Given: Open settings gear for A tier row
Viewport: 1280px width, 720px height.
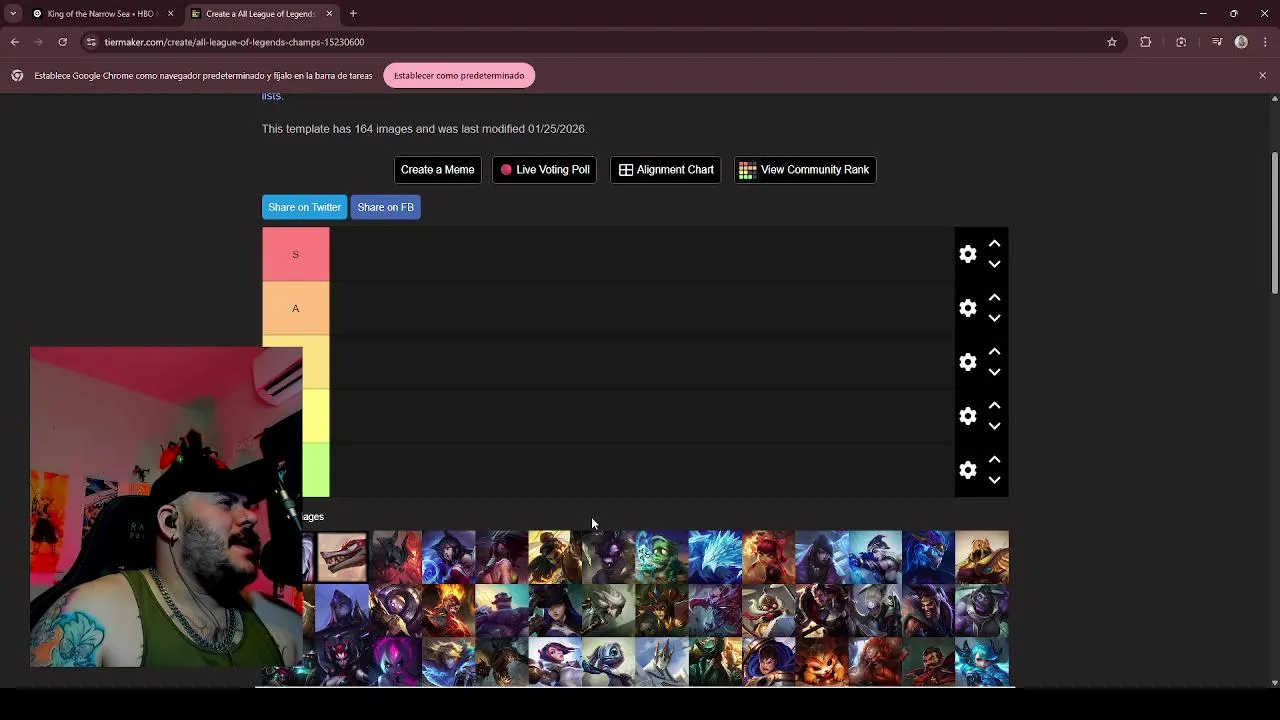Looking at the screenshot, I should tap(967, 308).
